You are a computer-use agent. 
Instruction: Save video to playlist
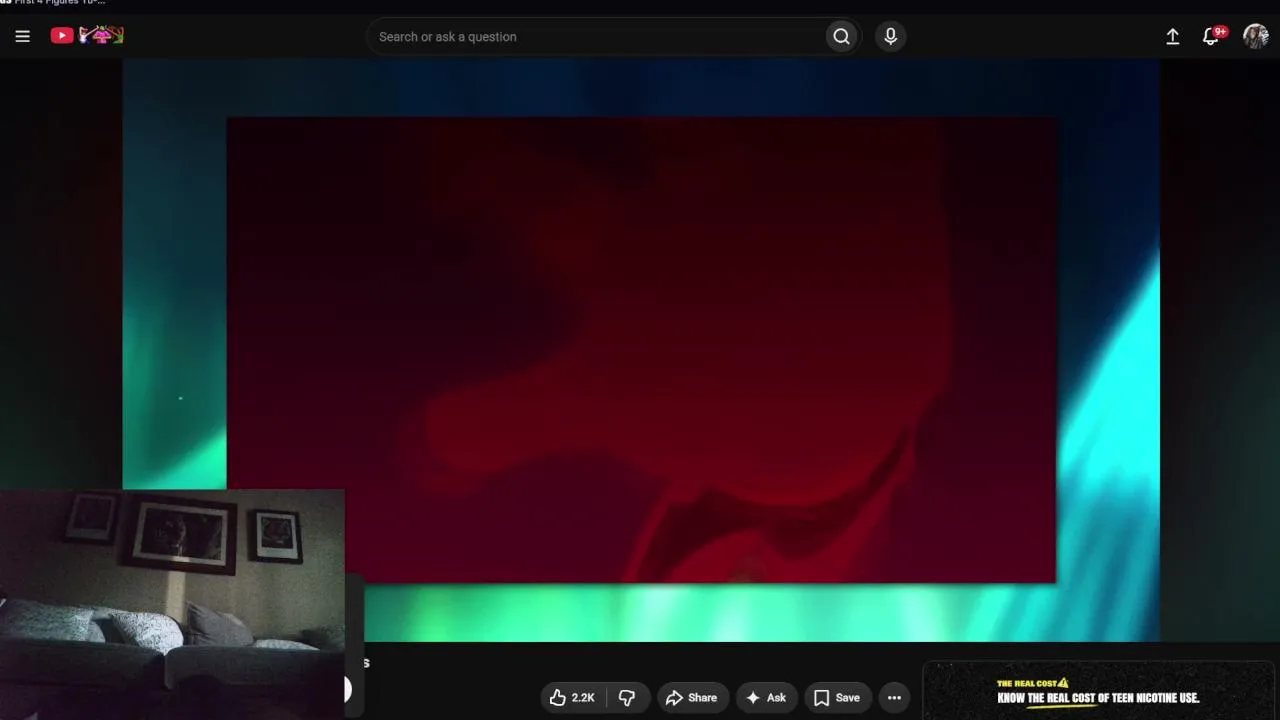837,698
